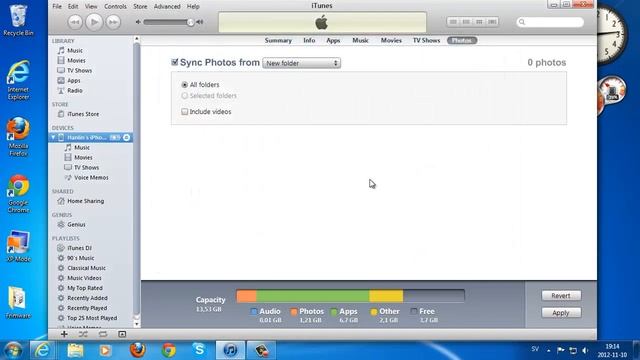The image size is (640, 360).
Task: Open Home Sharing
Action: click(x=85, y=201)
